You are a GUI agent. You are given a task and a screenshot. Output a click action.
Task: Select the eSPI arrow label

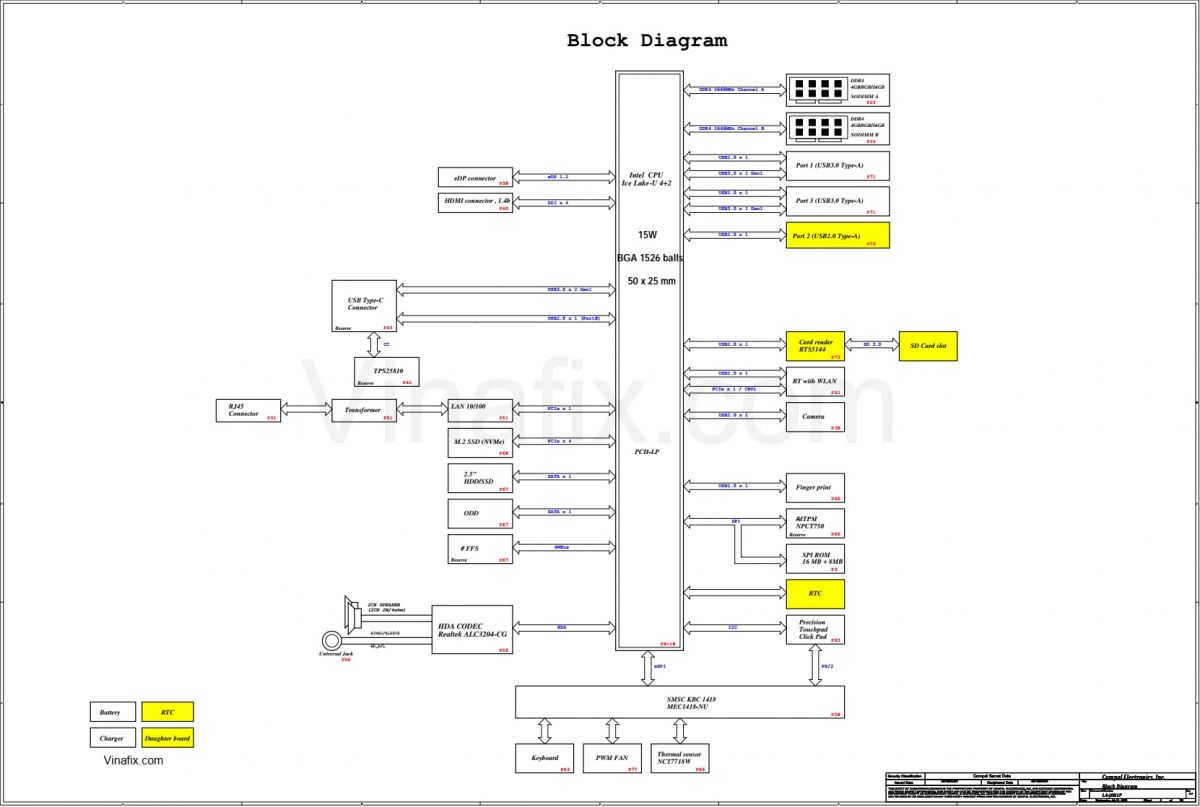(x=660, y=665)
